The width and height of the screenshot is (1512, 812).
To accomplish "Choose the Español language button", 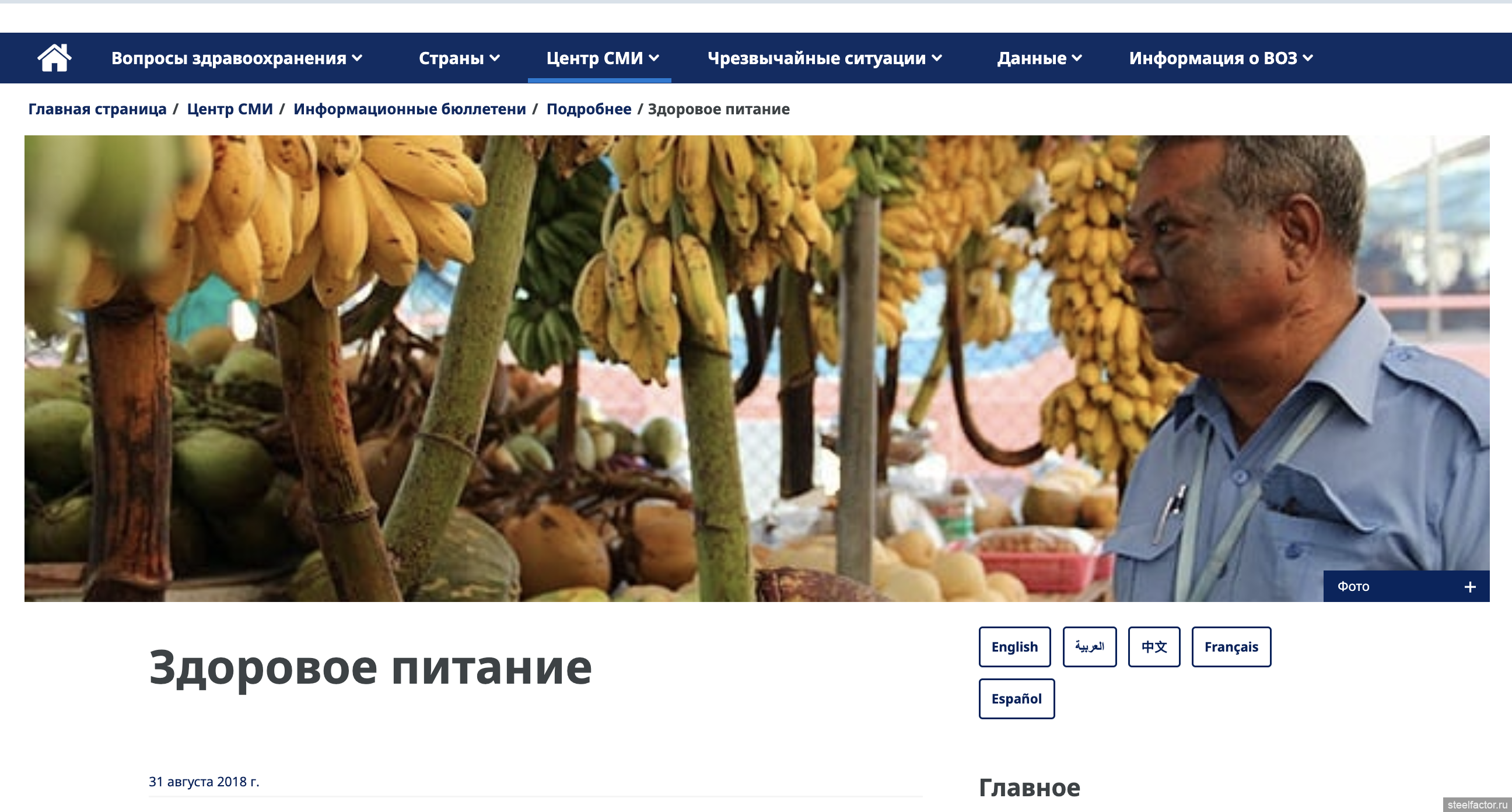I will (1017, 699).
